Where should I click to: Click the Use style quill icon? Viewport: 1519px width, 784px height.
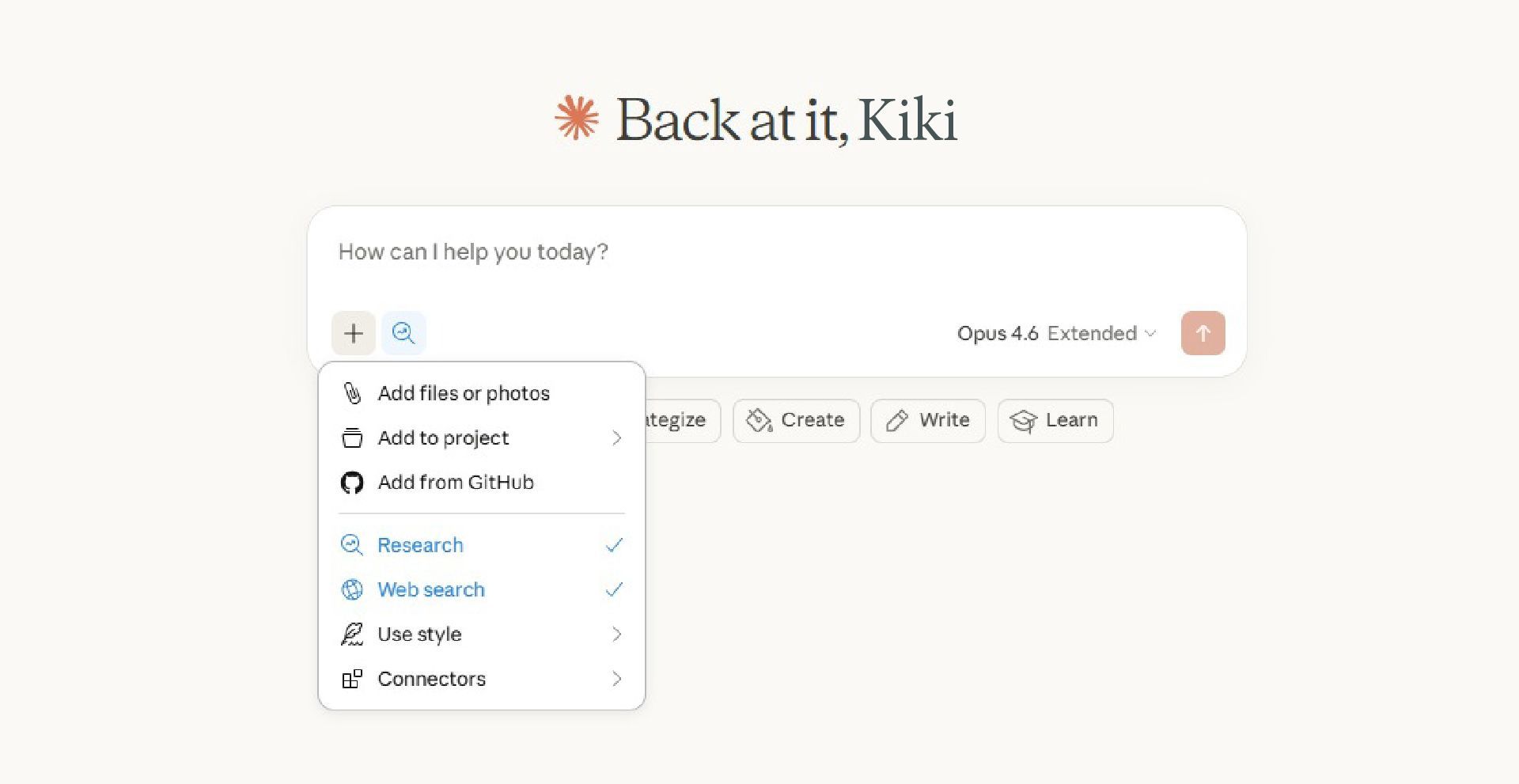click(352, 634)
